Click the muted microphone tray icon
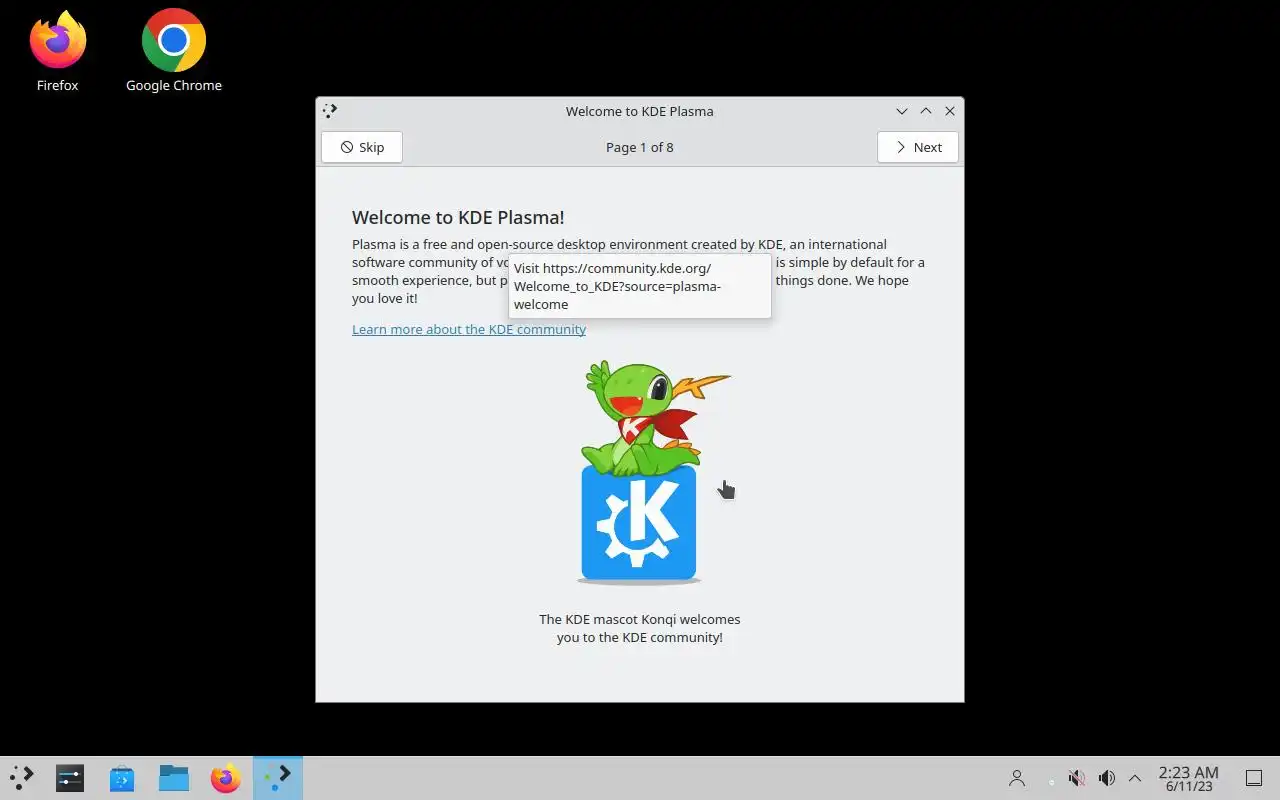The image size is (1280, 800). 1077,778
